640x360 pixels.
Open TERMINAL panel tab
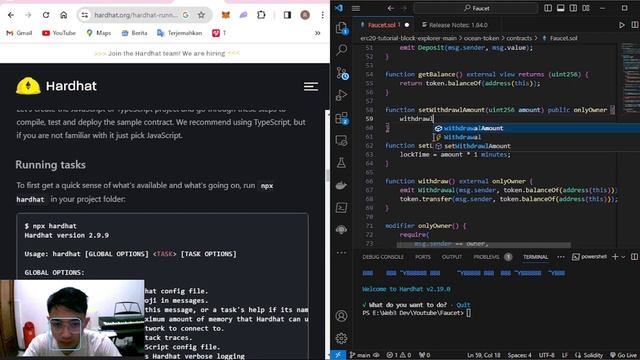pos(536,257)
